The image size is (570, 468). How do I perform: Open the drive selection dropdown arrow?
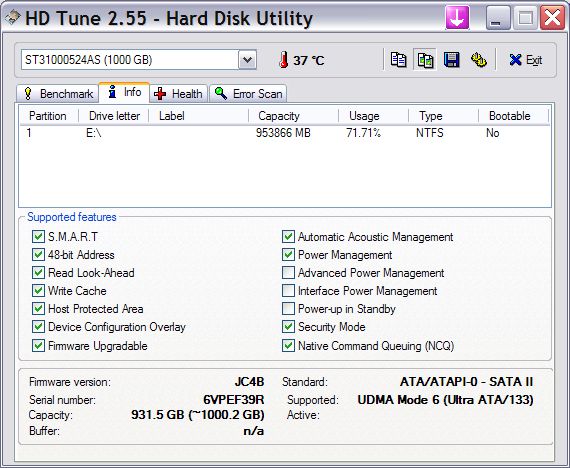247,60
